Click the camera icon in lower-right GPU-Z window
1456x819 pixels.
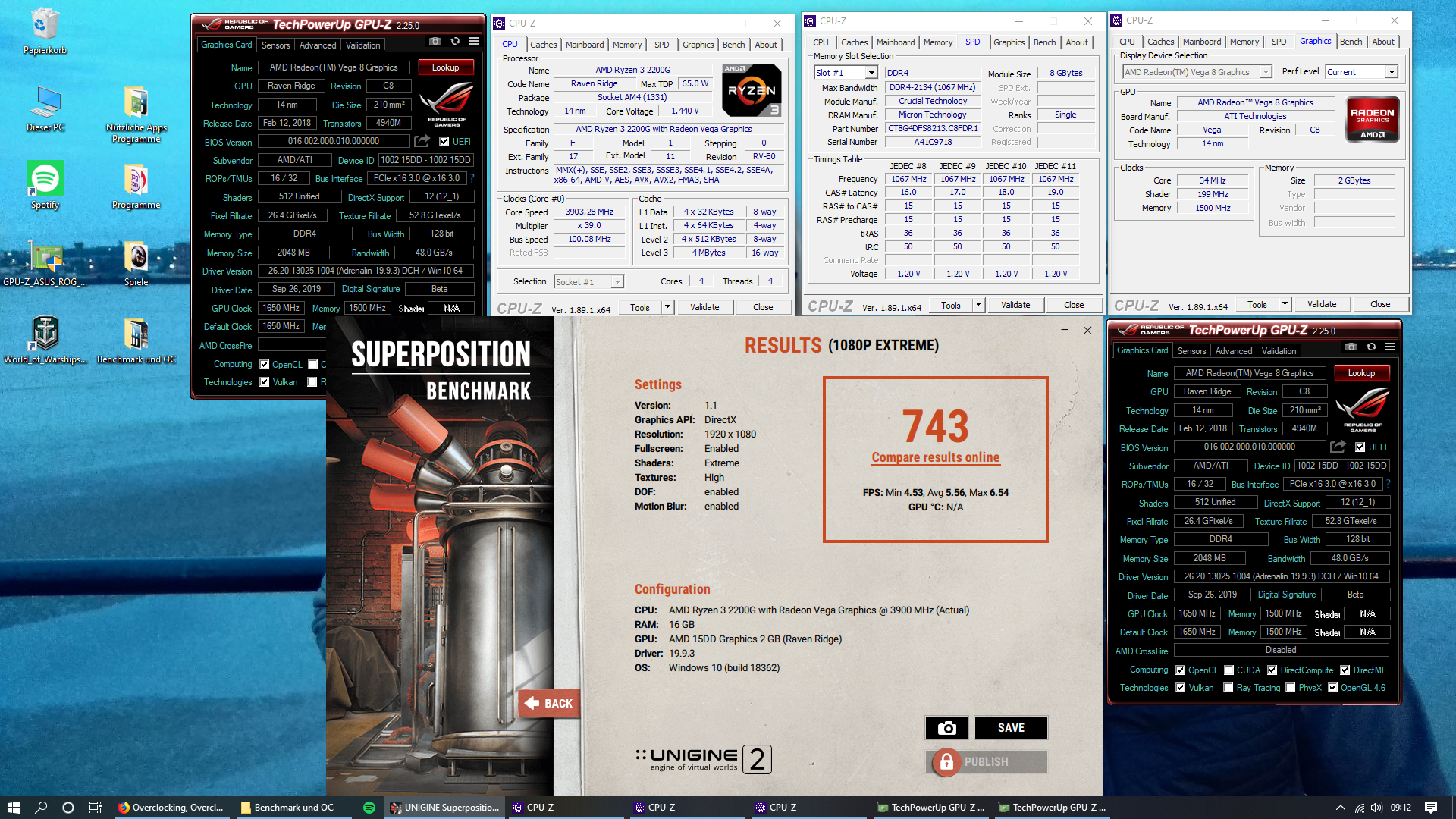pos(1351,347)
